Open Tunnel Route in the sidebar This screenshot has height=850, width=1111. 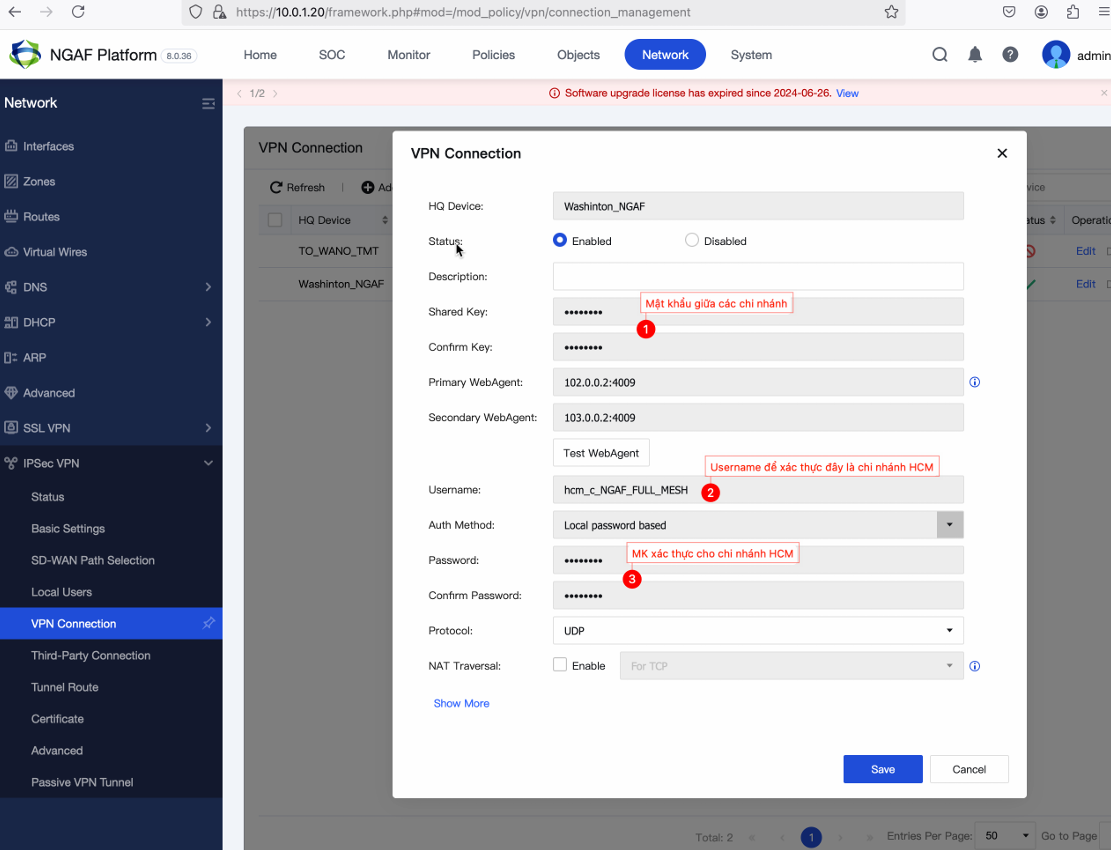(65, 687)
